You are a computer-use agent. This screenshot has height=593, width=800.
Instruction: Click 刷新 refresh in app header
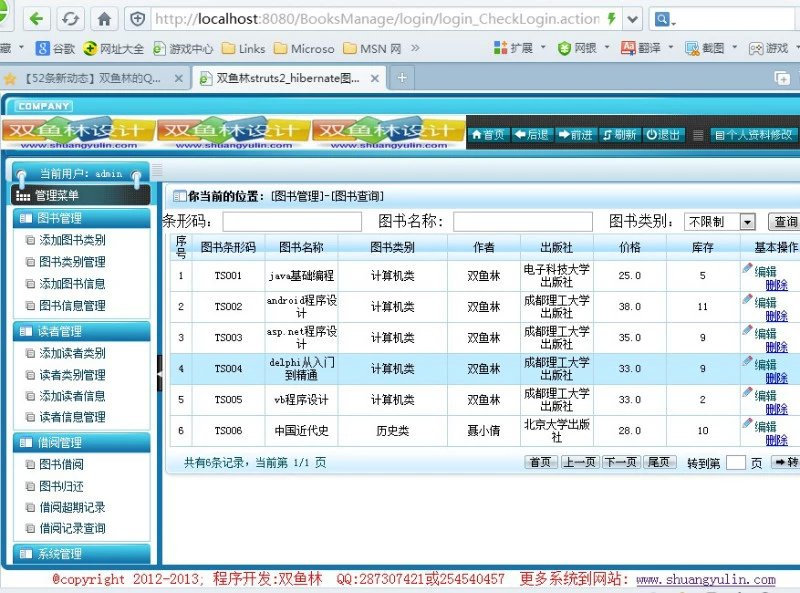pyautogui.click(x=619, y=135)
